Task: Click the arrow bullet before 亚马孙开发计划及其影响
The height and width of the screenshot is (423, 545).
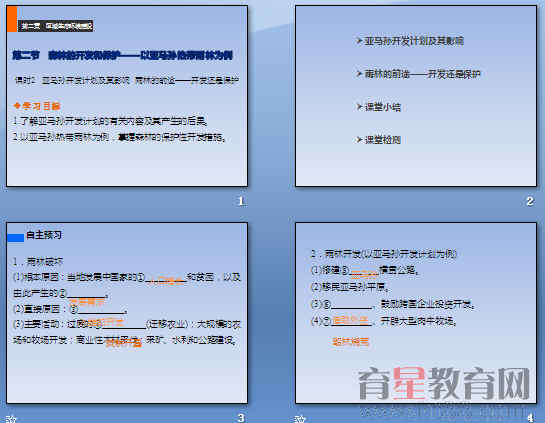Action: point(359,41)
